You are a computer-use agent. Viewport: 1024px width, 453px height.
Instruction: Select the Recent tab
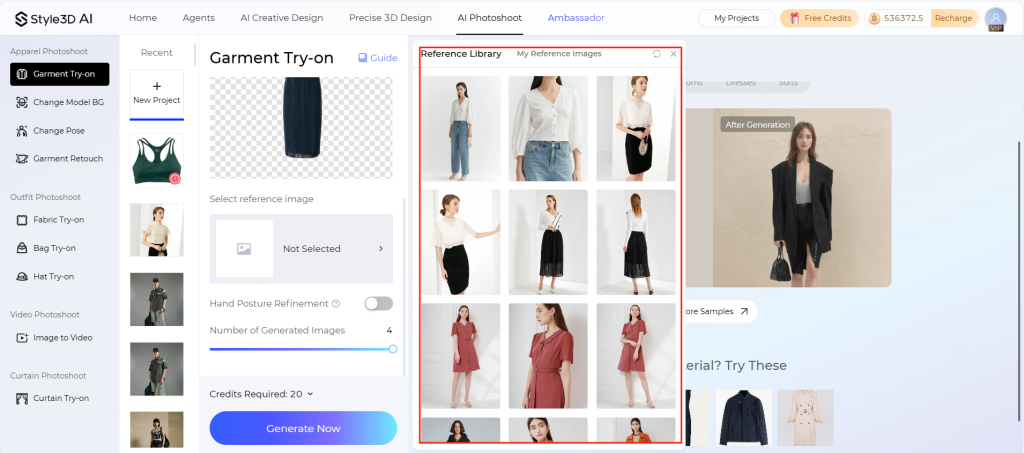[x=157, y=53]
